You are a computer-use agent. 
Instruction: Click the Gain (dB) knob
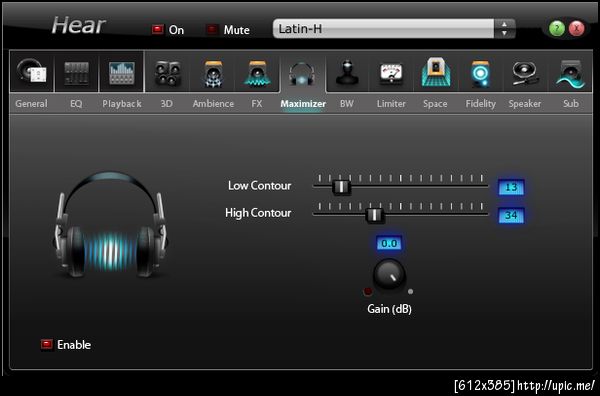pos(389,275)
